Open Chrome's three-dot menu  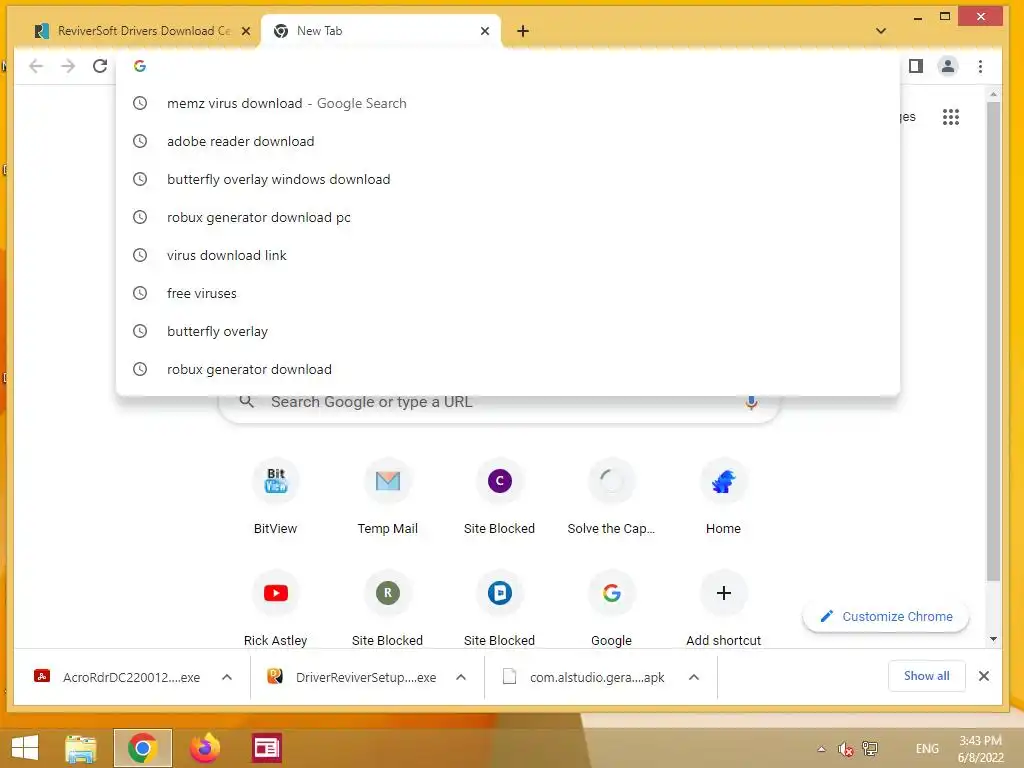coord(980,66)
